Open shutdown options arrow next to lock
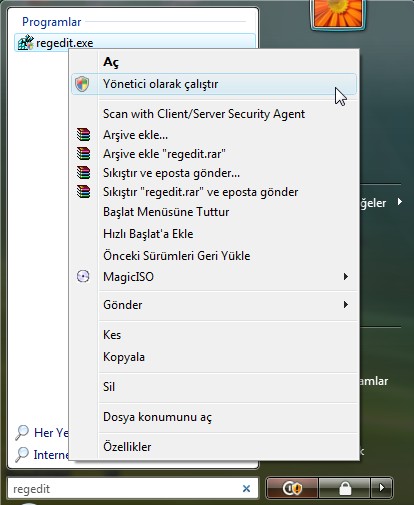This screenshot has width=414, height=505. [382, 488]
